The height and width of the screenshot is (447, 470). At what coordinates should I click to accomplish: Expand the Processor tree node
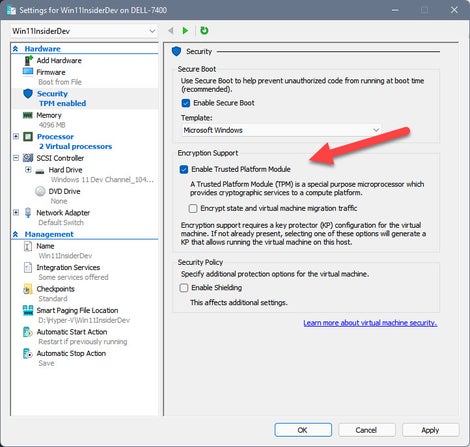point(16,136)
